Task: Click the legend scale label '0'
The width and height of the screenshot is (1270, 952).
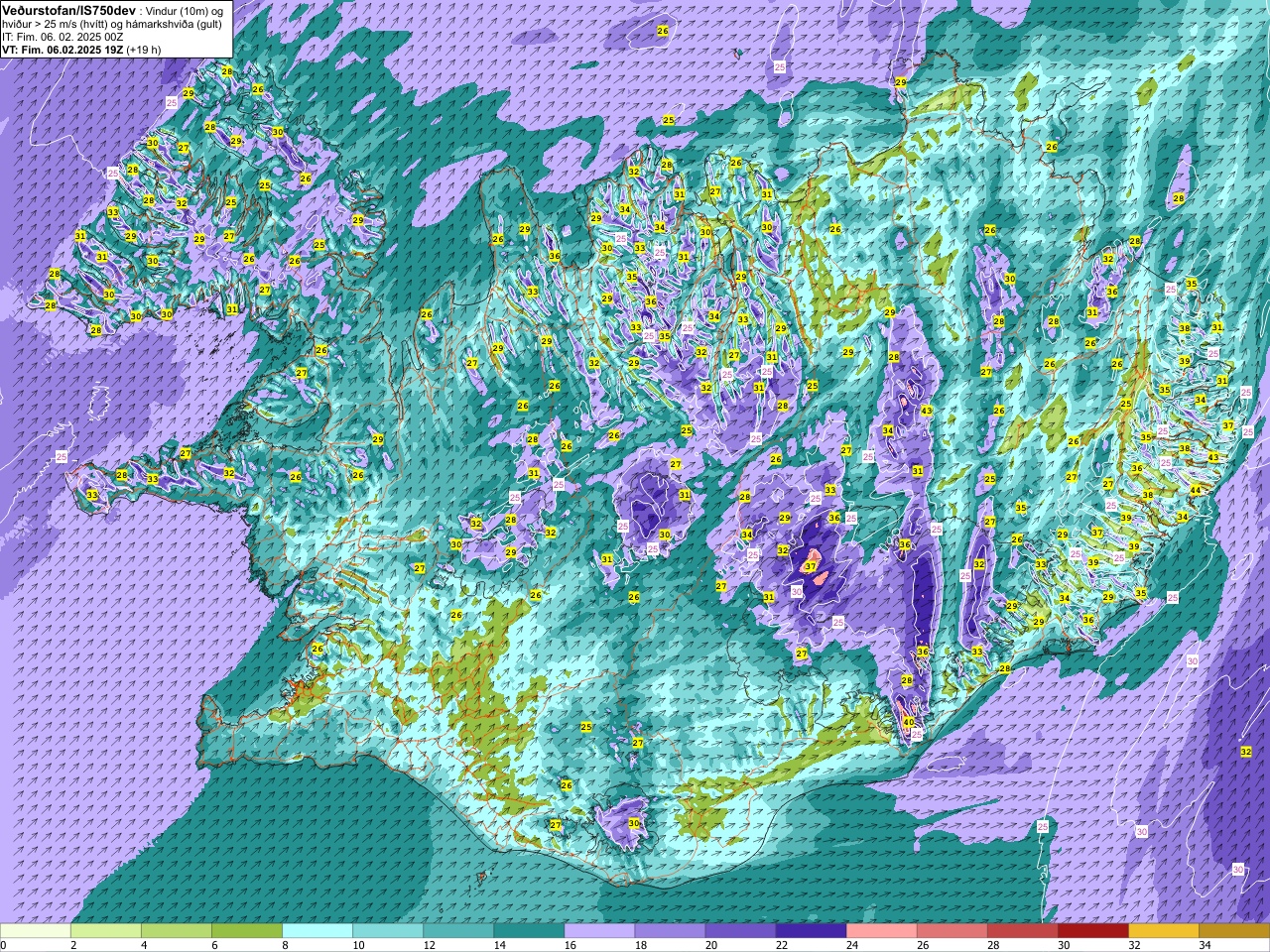Action: point(4,945)
